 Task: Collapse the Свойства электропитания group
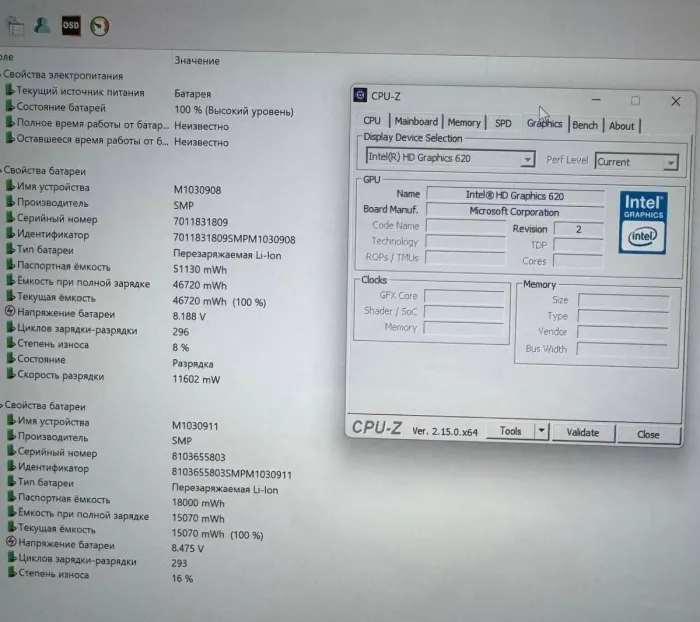click(x=2, y=75)
